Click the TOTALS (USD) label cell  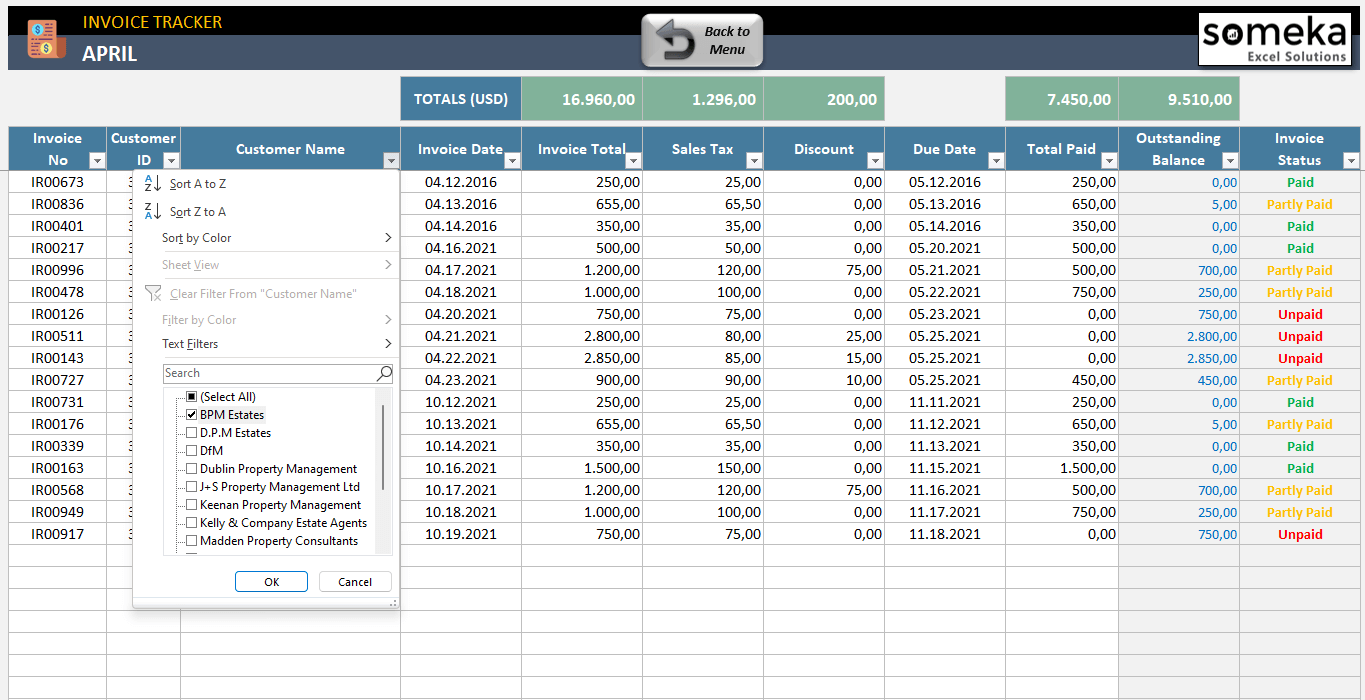461,99
